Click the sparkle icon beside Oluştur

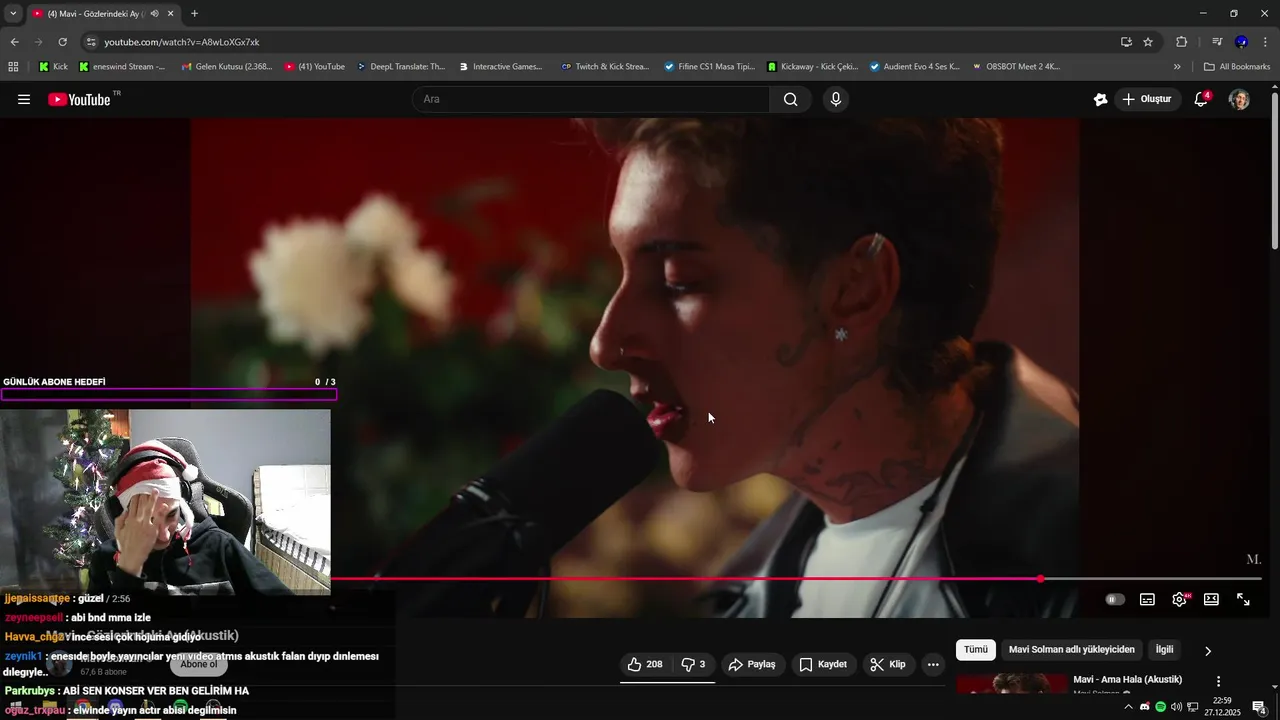1100,99
